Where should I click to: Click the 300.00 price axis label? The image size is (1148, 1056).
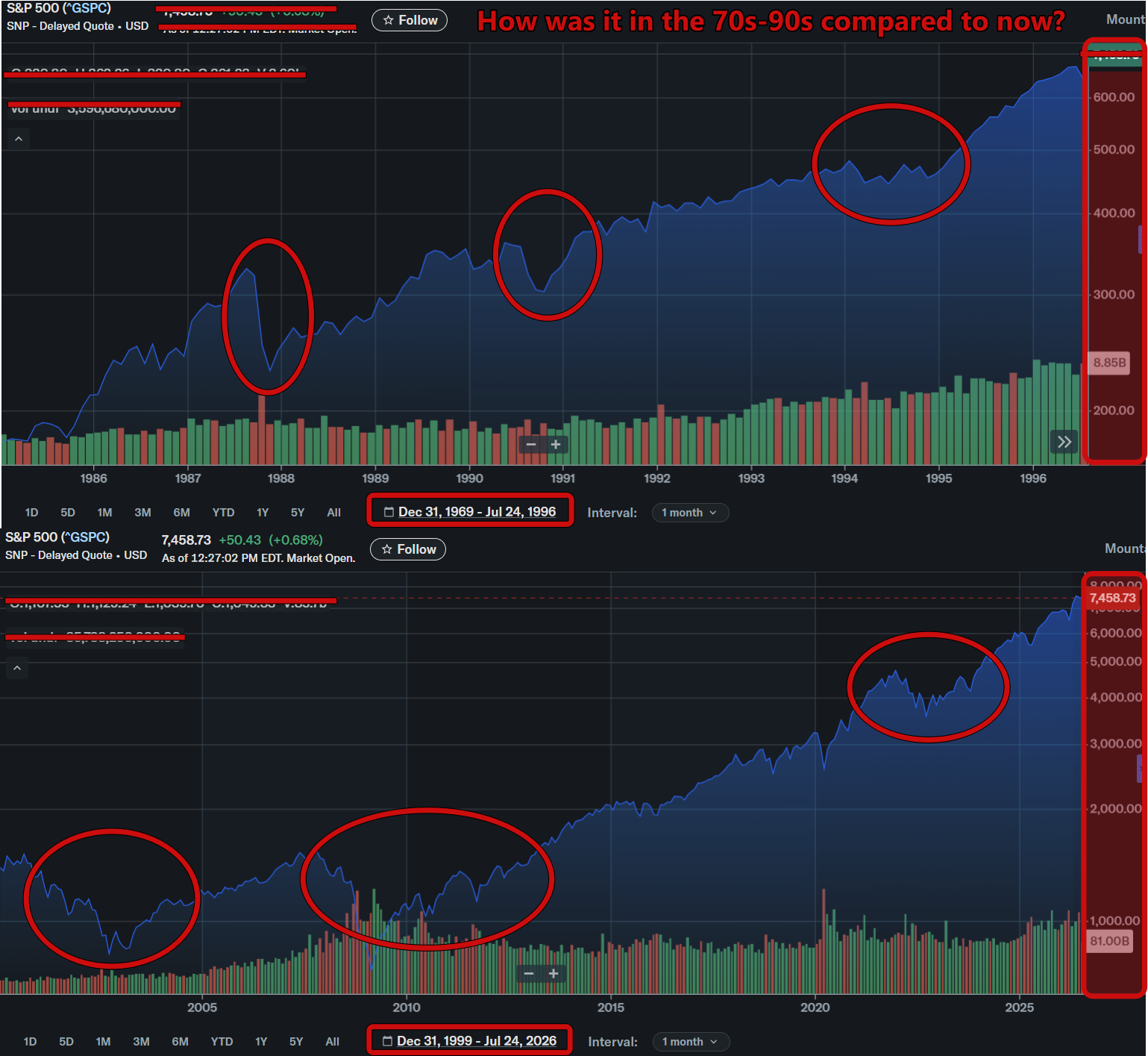click(x=1114, y=295)
